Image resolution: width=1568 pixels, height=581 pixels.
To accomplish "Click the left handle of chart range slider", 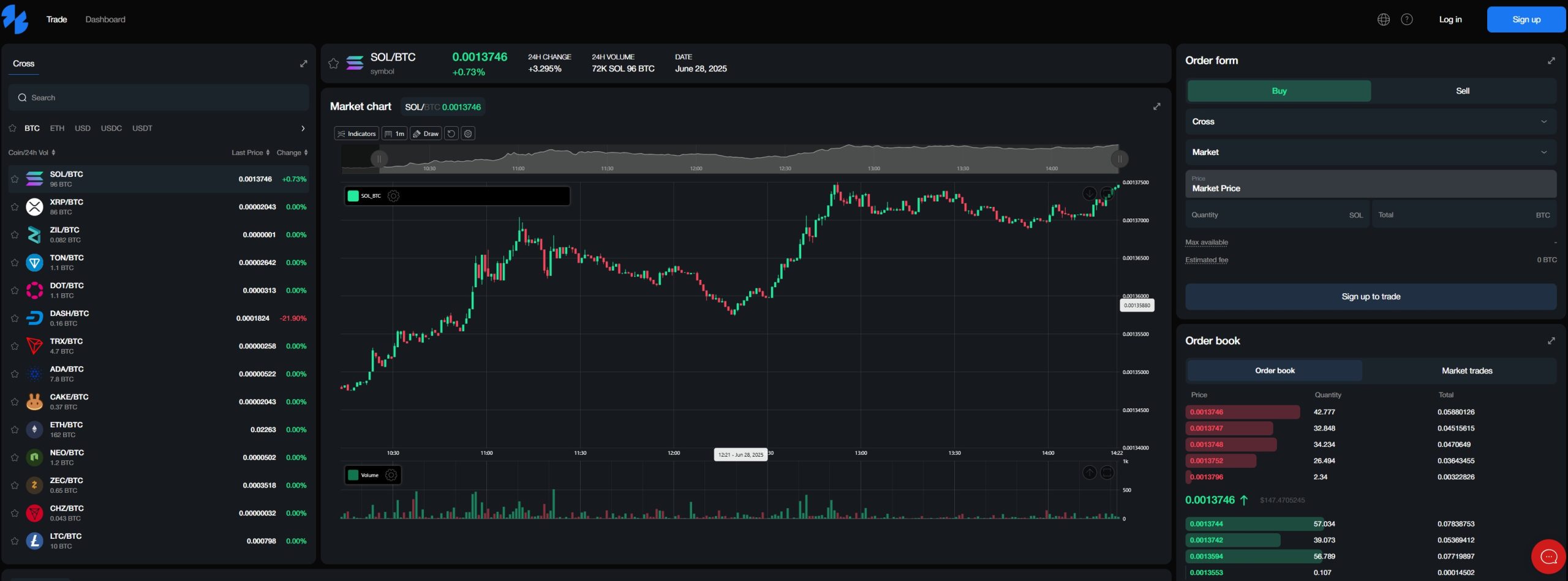I will pos(379,159).
